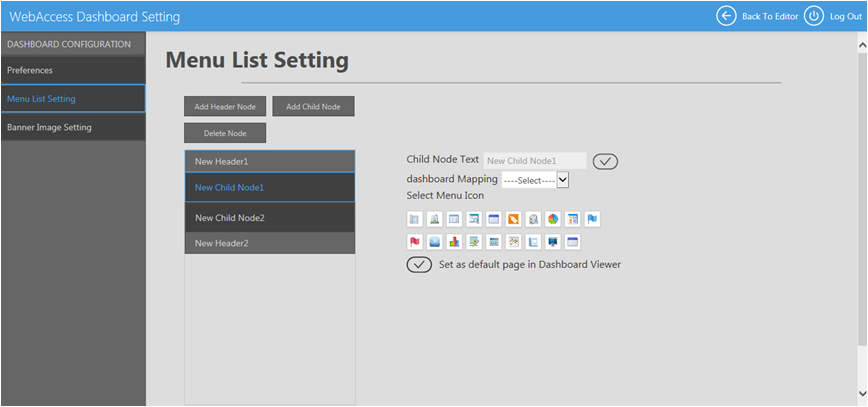Select the red flag menu icon
Screen dimensions: 868x407
(415, 241)
